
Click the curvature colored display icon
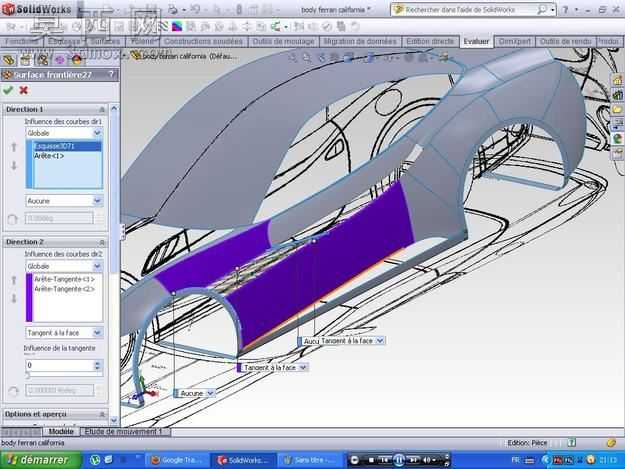point(177,26)
